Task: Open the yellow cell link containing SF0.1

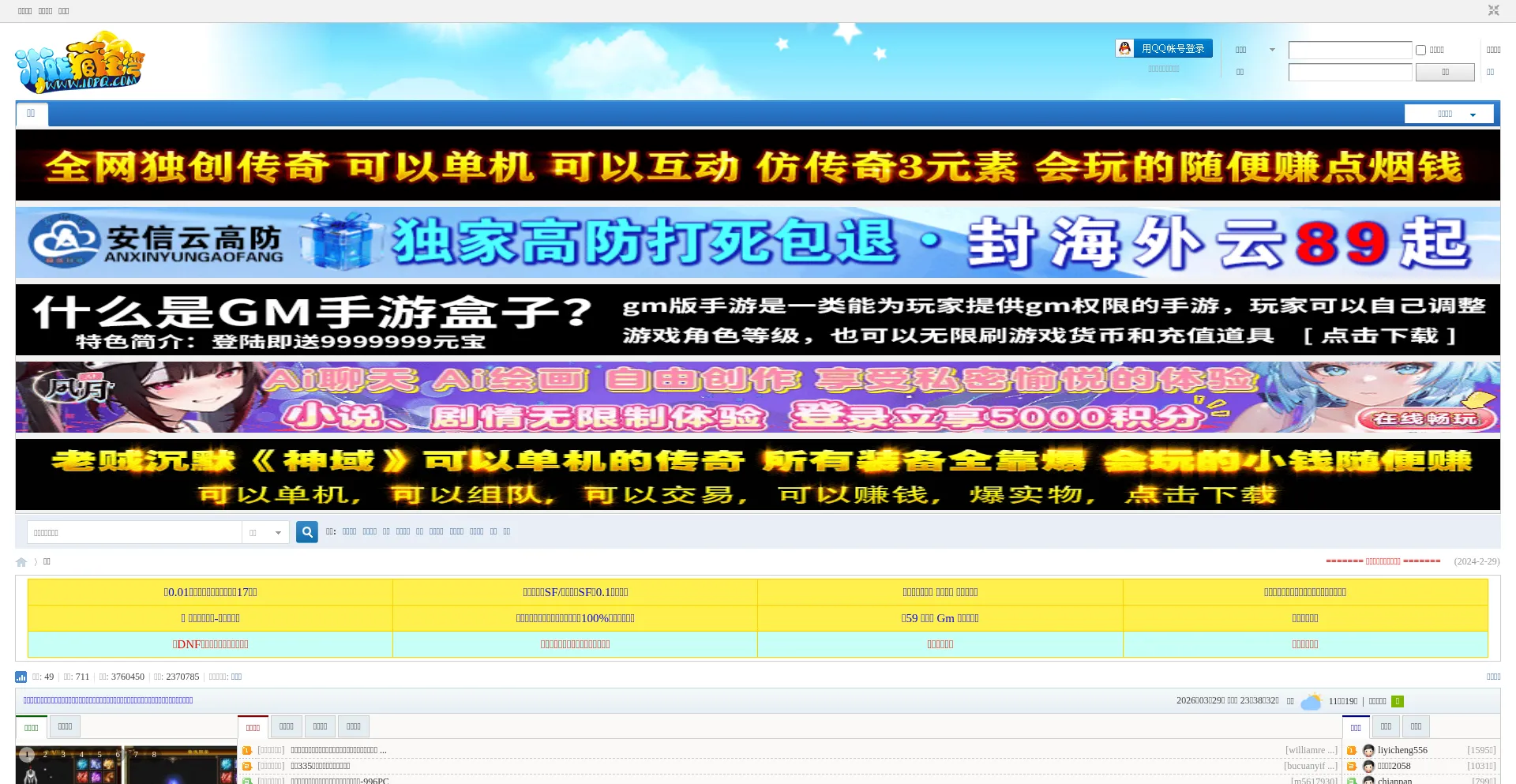Action: pos(575,592)
